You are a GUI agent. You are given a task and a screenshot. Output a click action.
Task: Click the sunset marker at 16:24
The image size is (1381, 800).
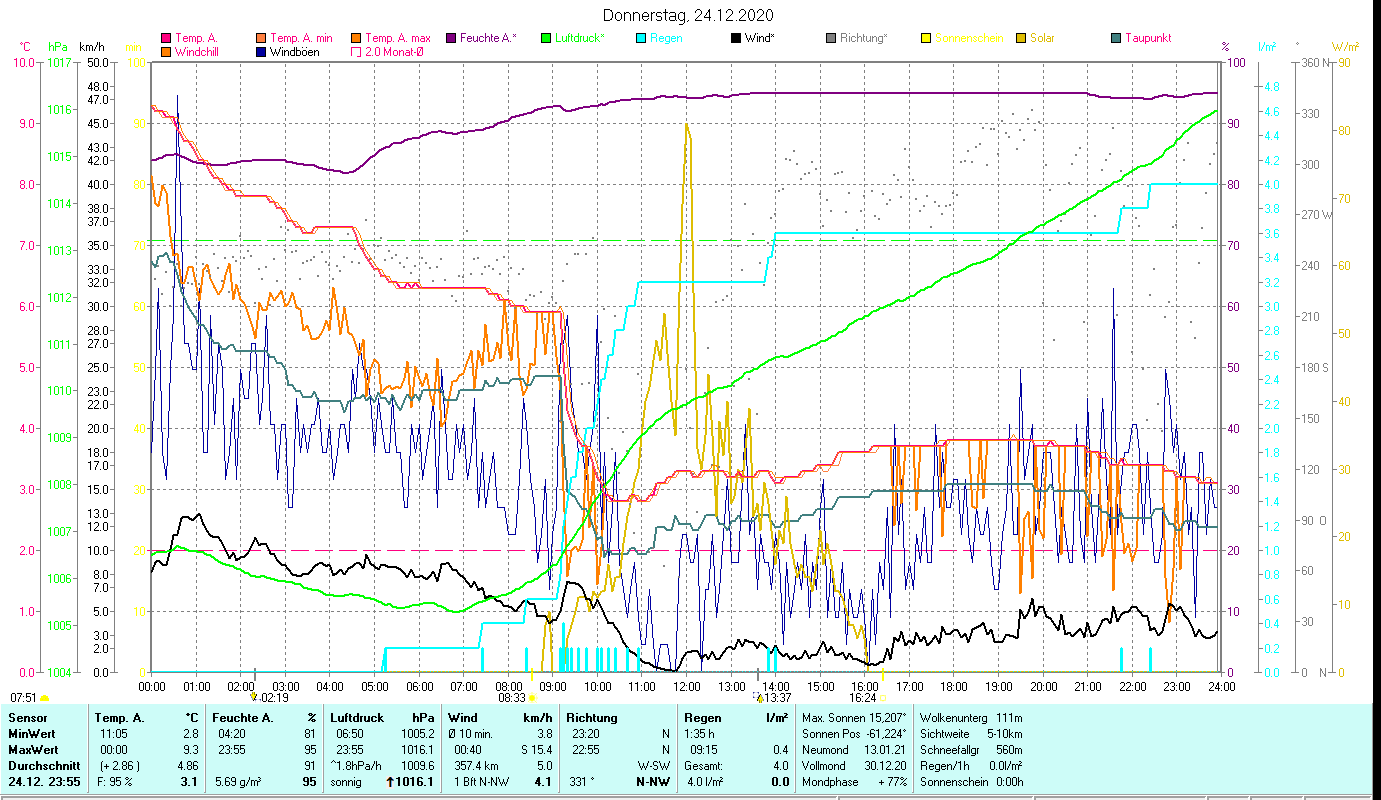(882, 698)
